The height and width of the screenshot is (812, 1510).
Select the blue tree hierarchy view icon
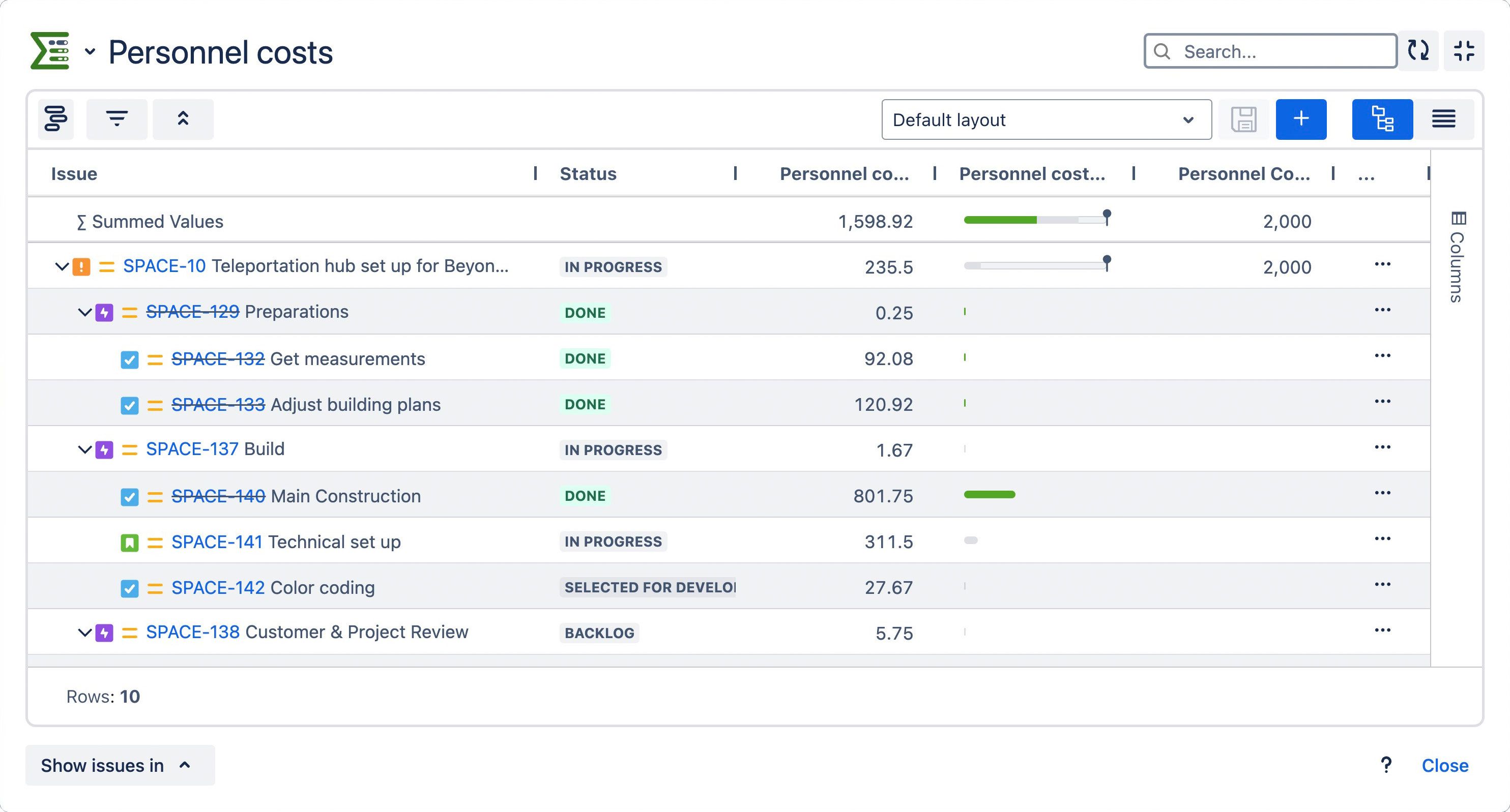pos(1382,119)
